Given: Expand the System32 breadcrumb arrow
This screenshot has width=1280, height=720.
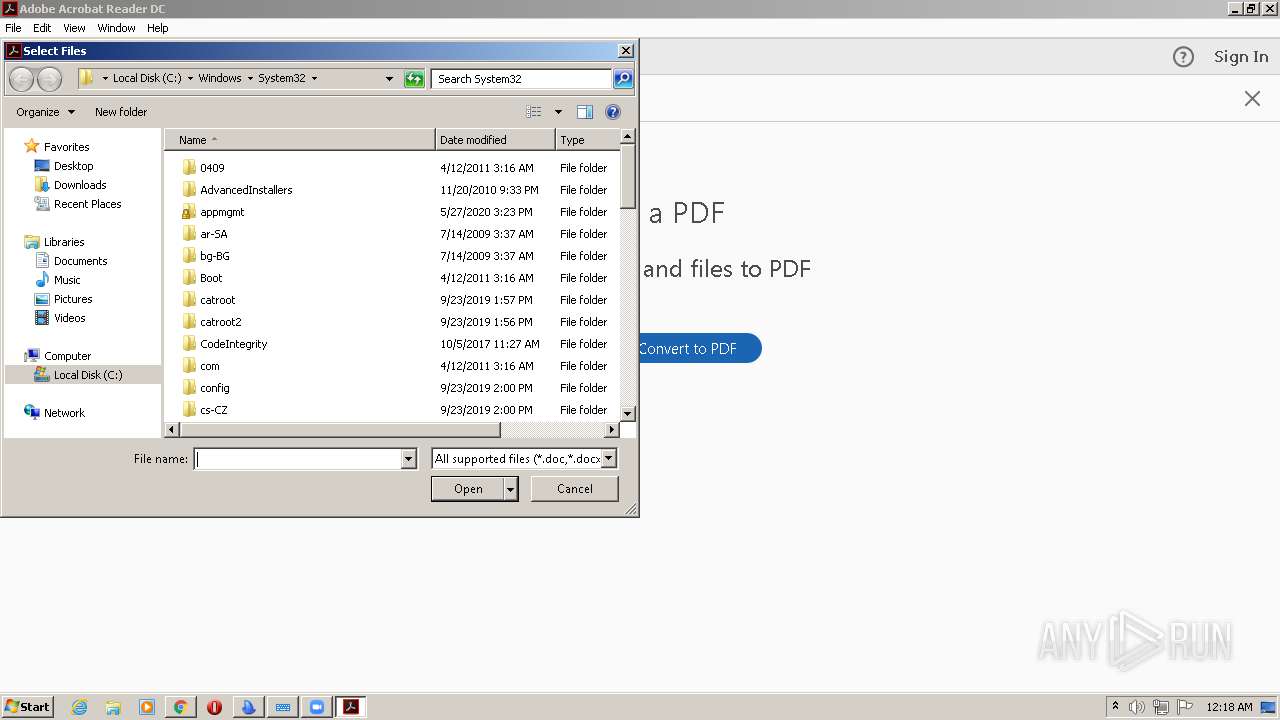Looking at the screenshot, I should [x=314, y=78].
